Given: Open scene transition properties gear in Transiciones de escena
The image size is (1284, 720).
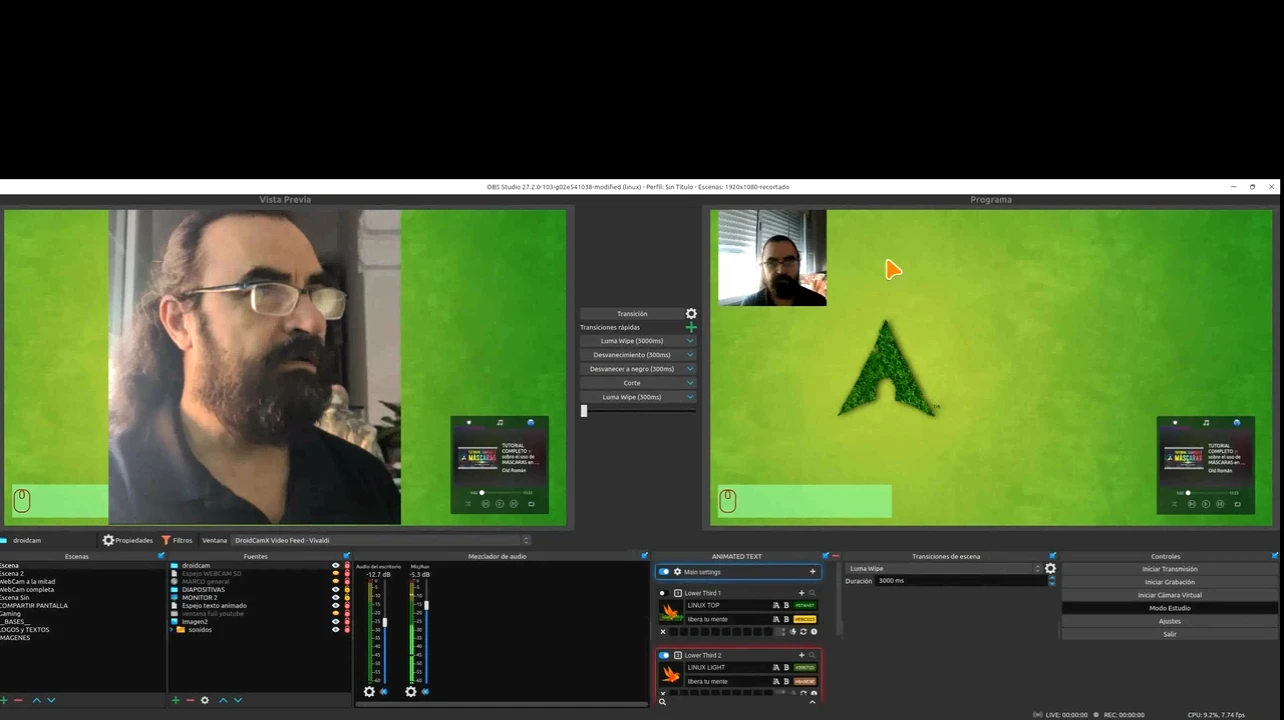Looking at the screenshot, I should pos(1050,568).
